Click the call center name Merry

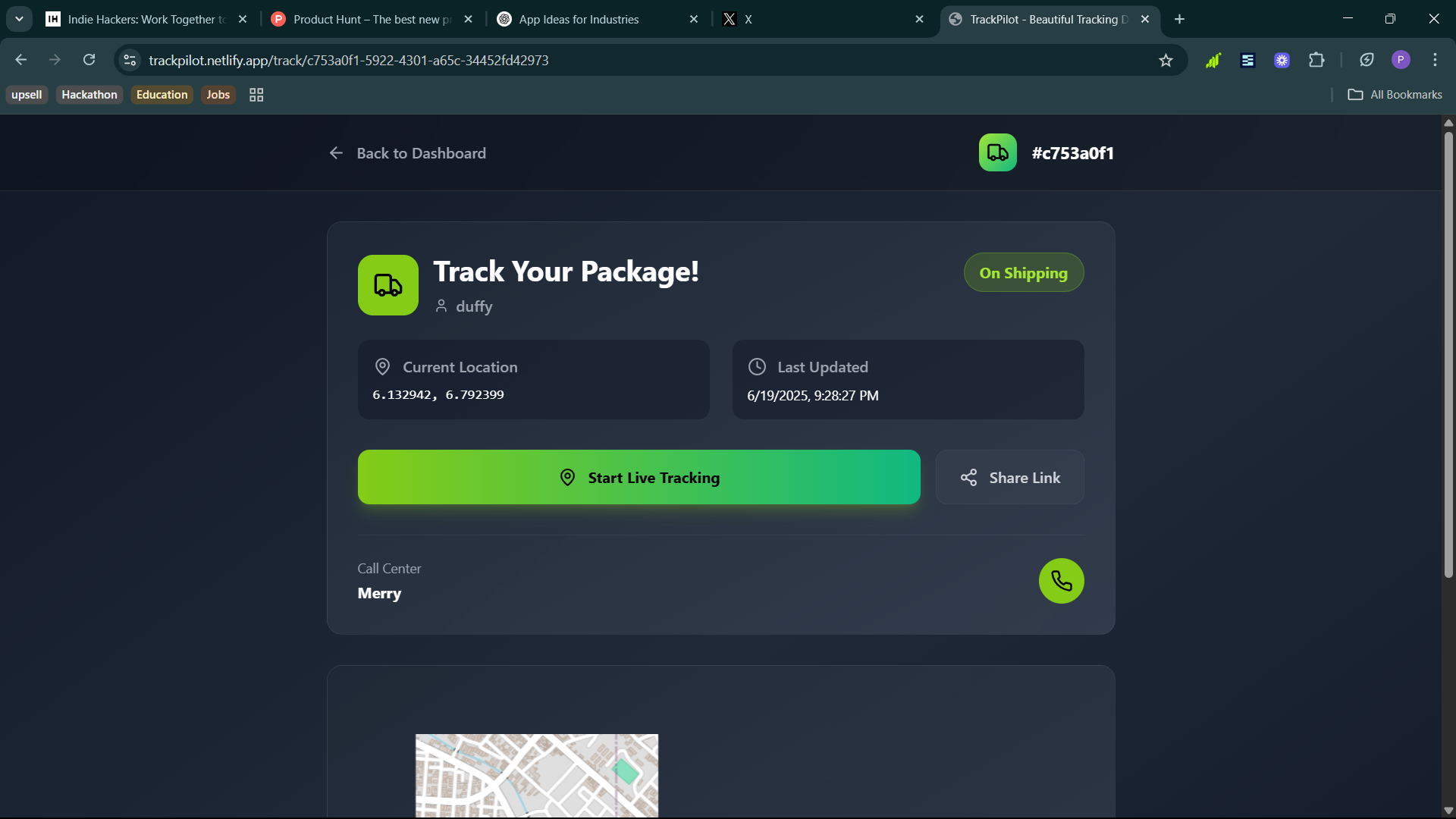click(379, 593)
